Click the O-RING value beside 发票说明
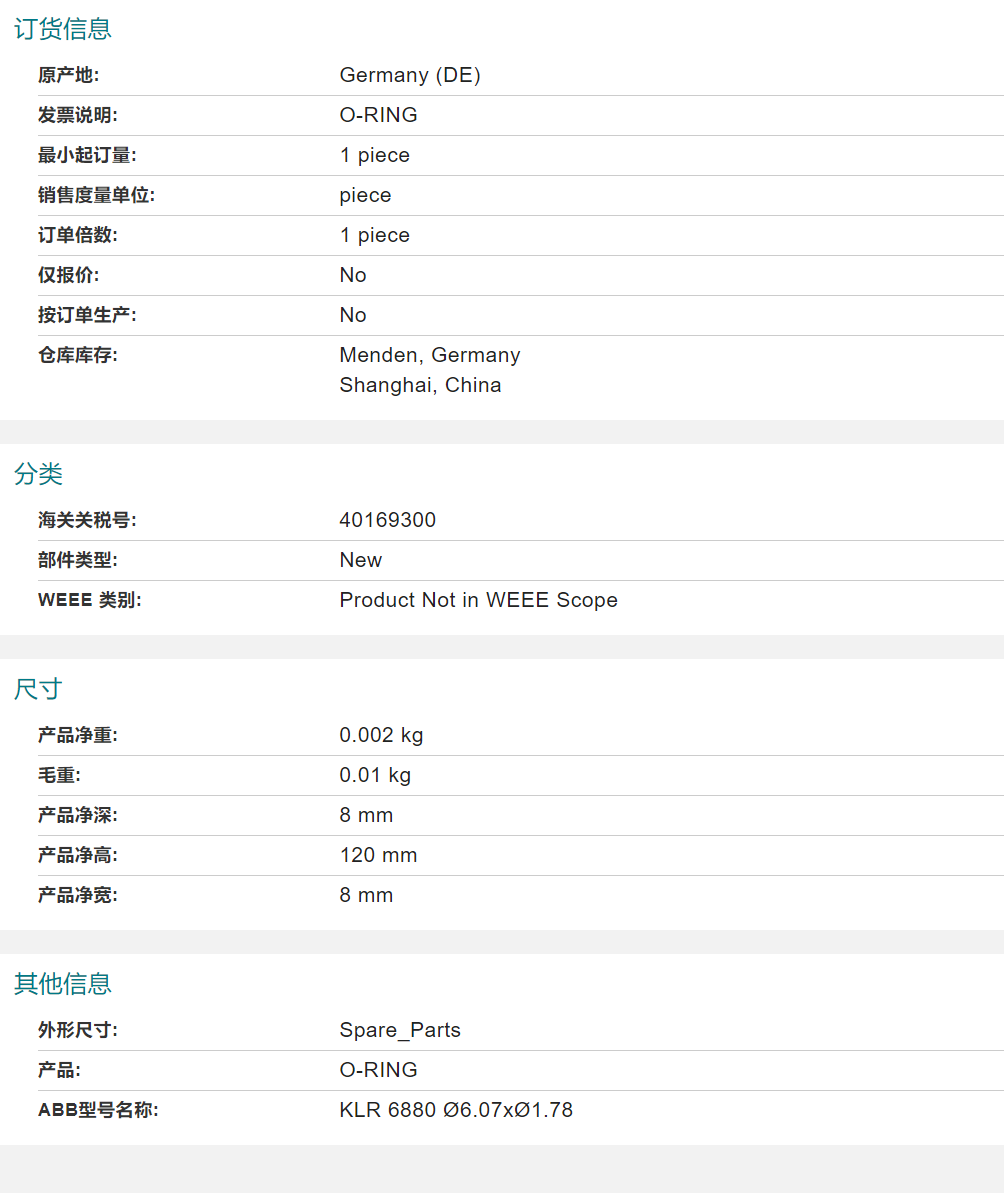The height and width of the screenshot is (1203, 1004). point(378,115)
